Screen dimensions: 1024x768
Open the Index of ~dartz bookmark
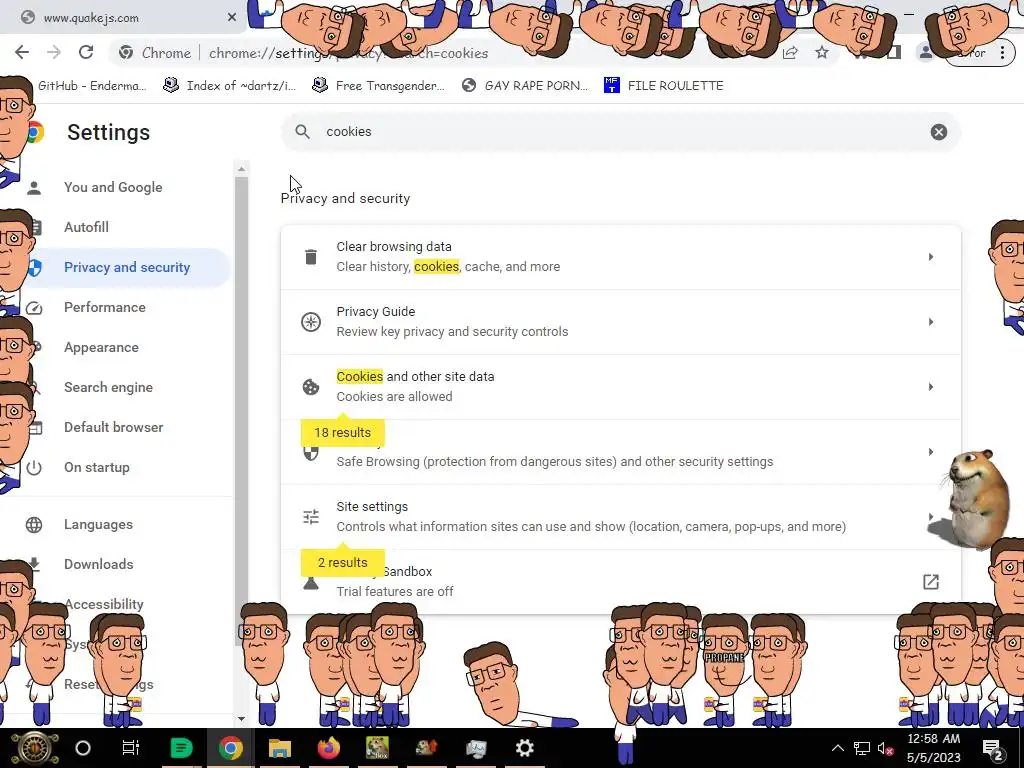click(229, 86)
